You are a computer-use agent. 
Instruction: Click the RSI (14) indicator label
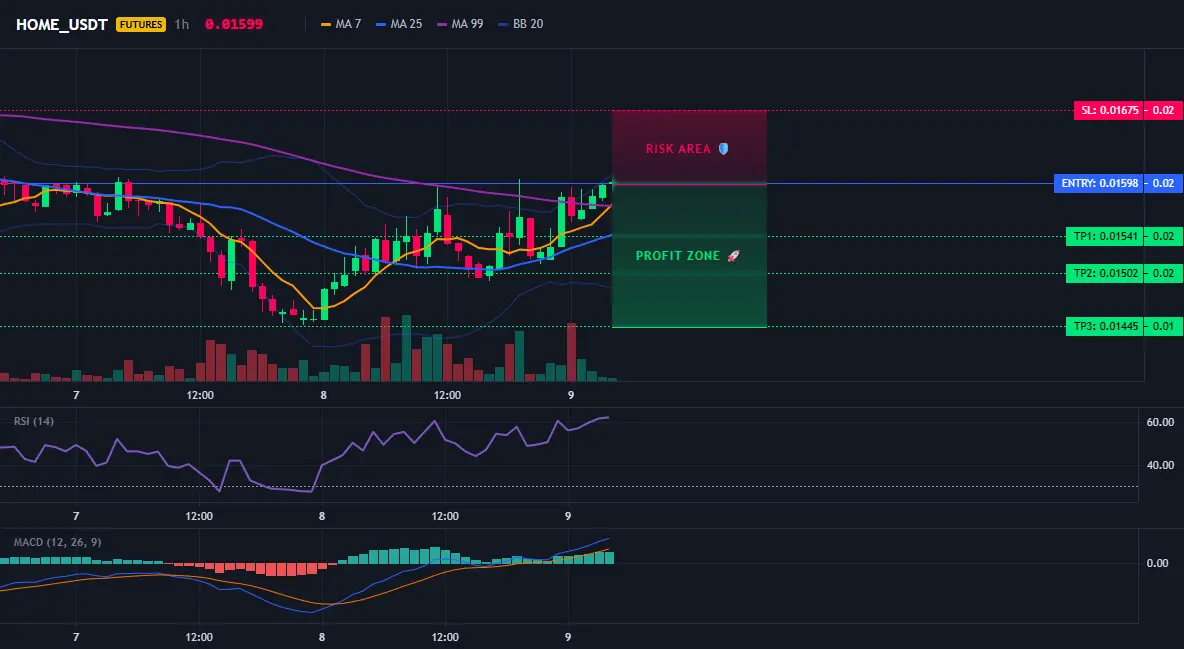pyautogui.click(x=33, y=421)
